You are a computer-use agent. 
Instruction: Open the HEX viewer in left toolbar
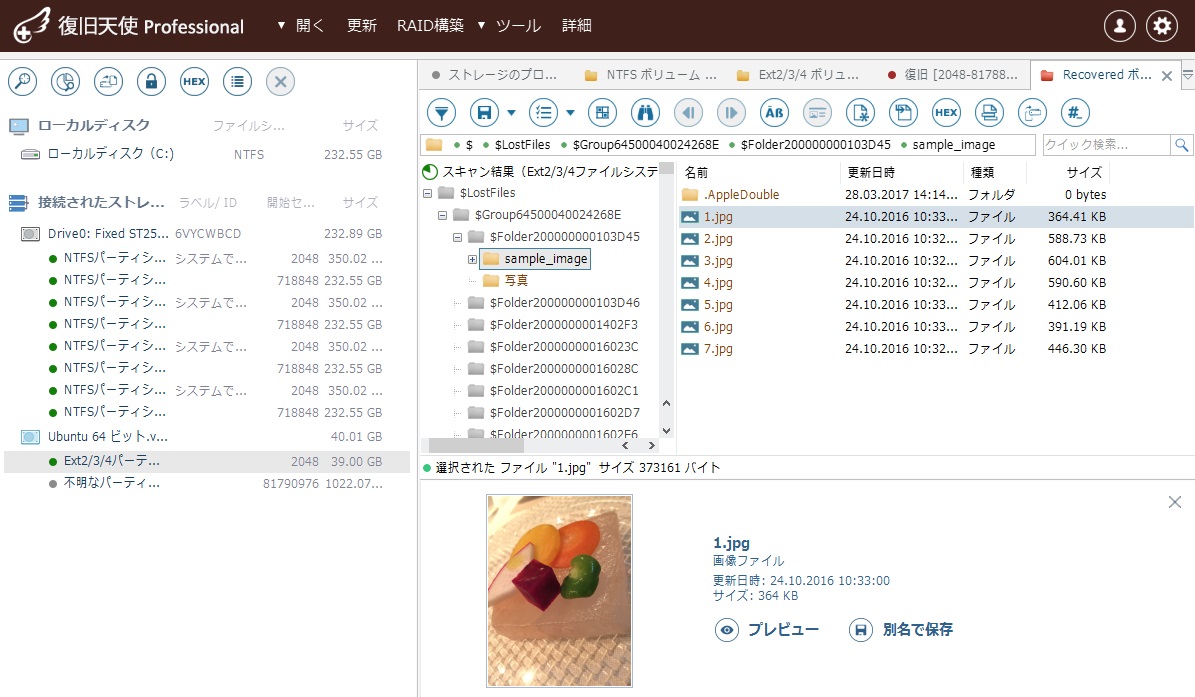[x=194, y=82]
